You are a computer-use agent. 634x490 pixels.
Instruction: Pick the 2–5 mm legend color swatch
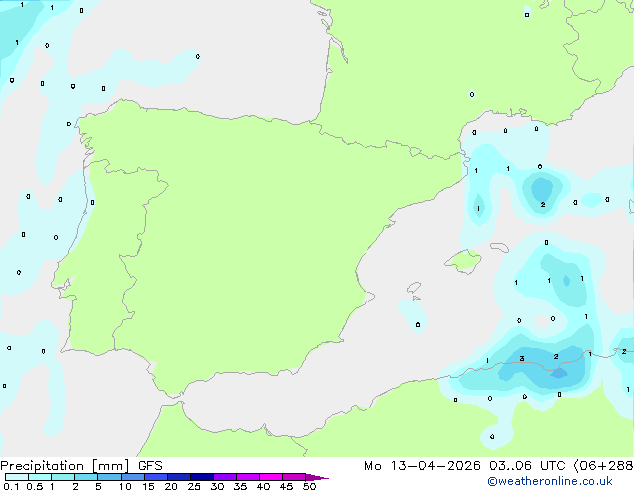tap(86, 477)
